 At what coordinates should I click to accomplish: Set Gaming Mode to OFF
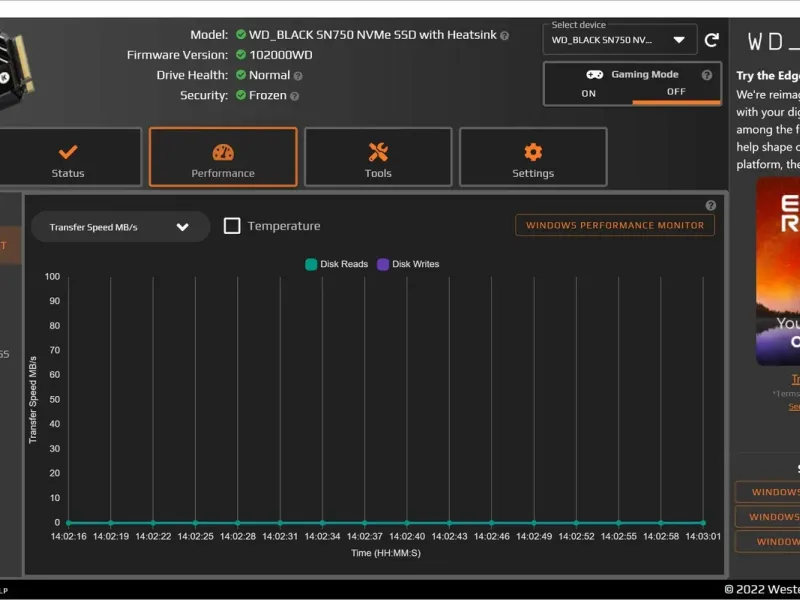pos(676,92)
